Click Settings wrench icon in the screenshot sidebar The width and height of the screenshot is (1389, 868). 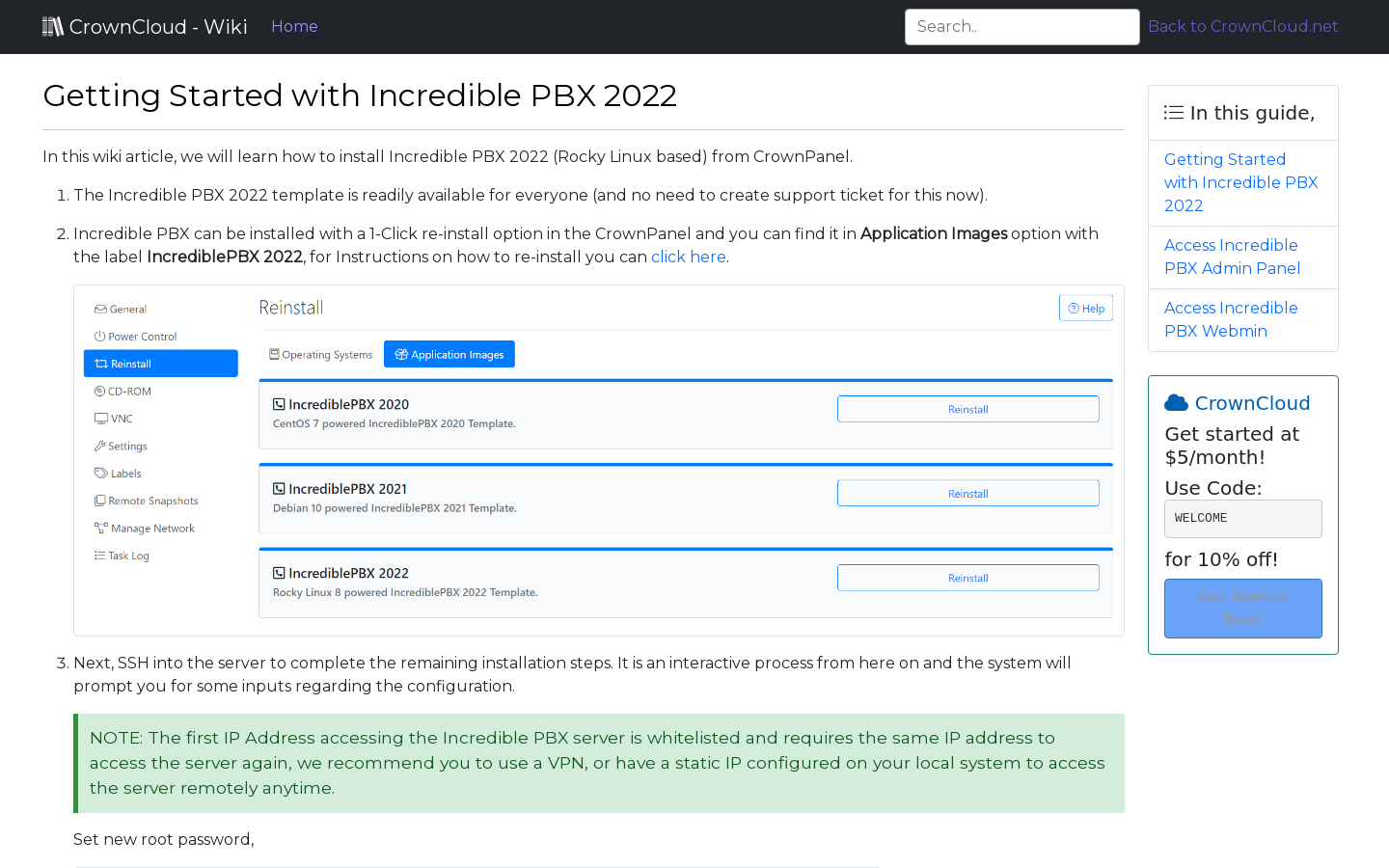click(99, 447)
